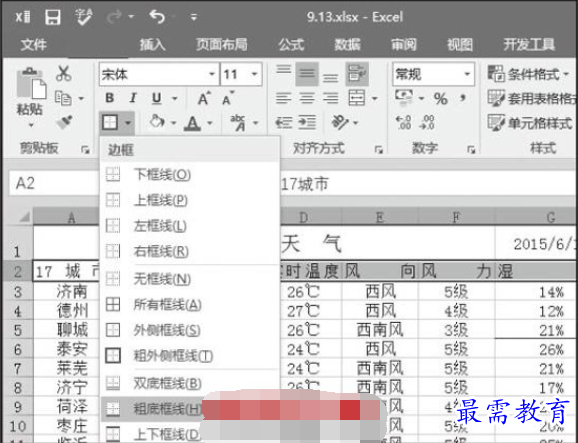The image size is (578, 443).
Task: Open text orientation button
Action: pyautogui.click(x=340, y=122)
